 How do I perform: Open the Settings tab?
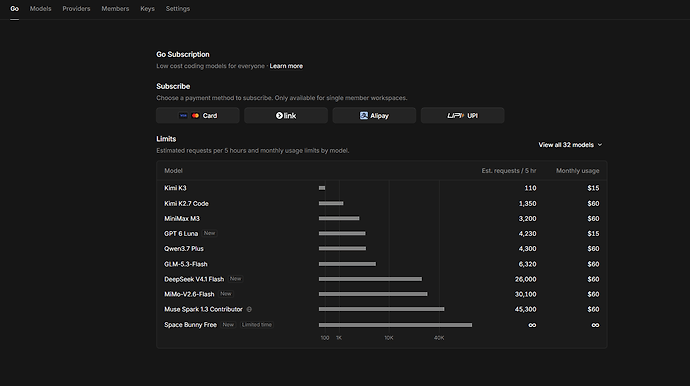pos(178,9)
